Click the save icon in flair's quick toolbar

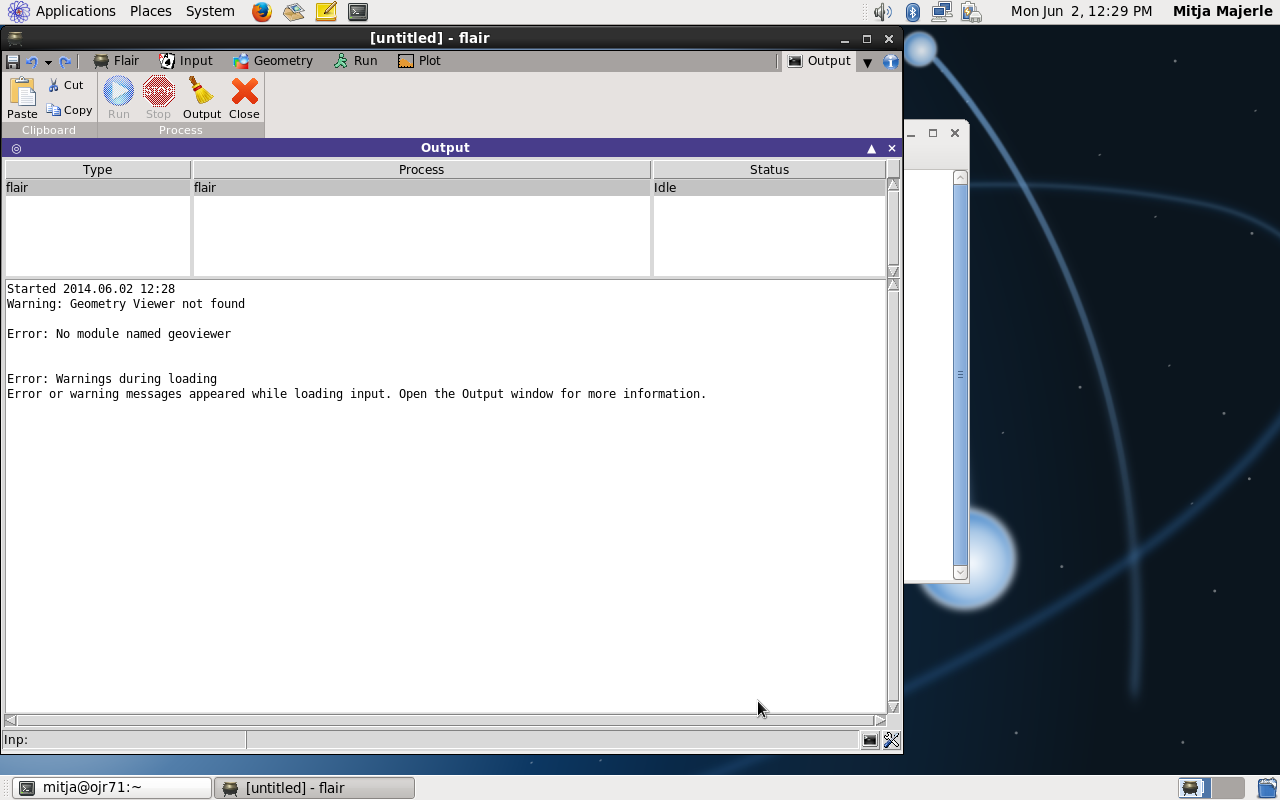13,61
